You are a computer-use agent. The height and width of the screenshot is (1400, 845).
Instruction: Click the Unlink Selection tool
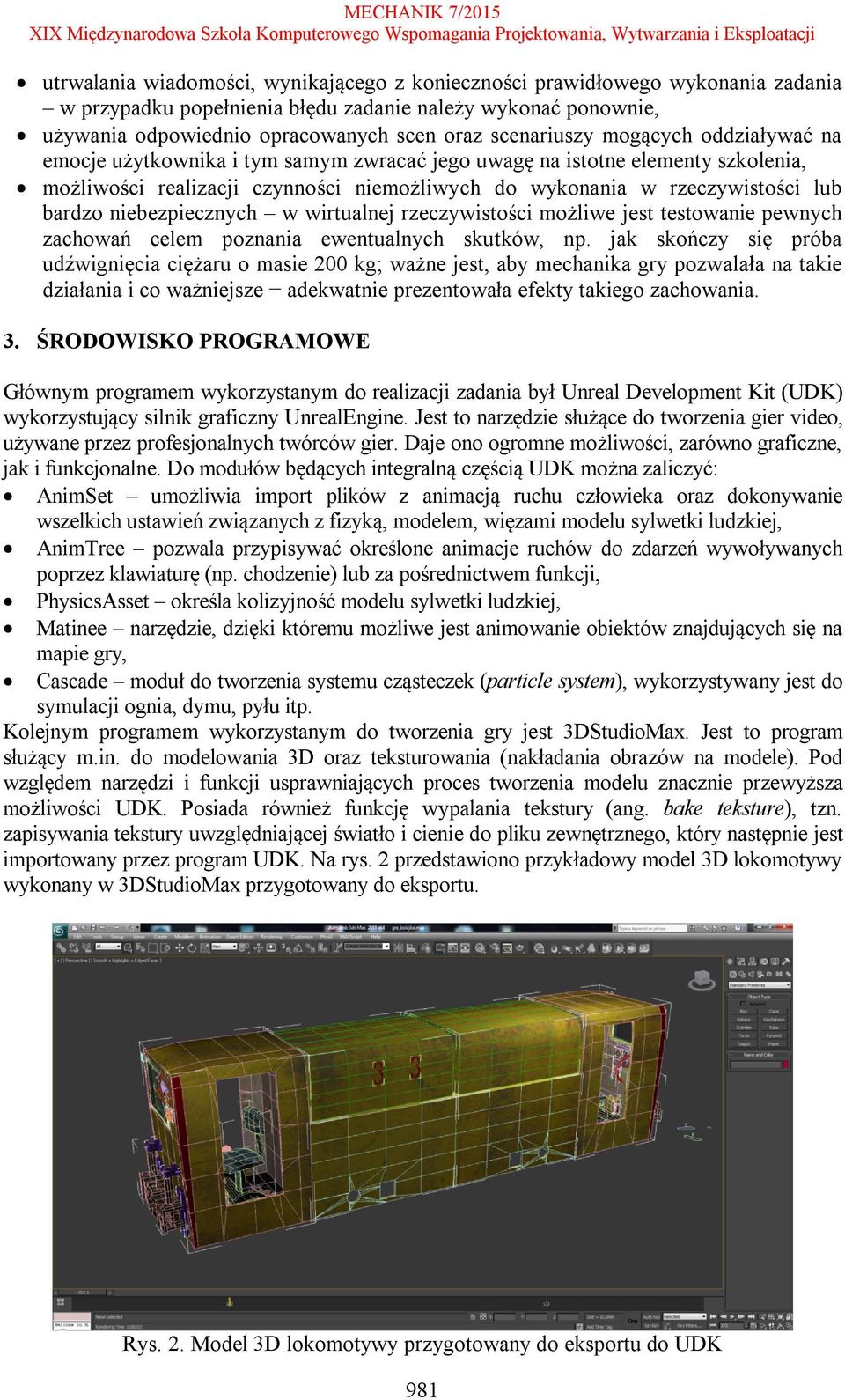(73, 947)
